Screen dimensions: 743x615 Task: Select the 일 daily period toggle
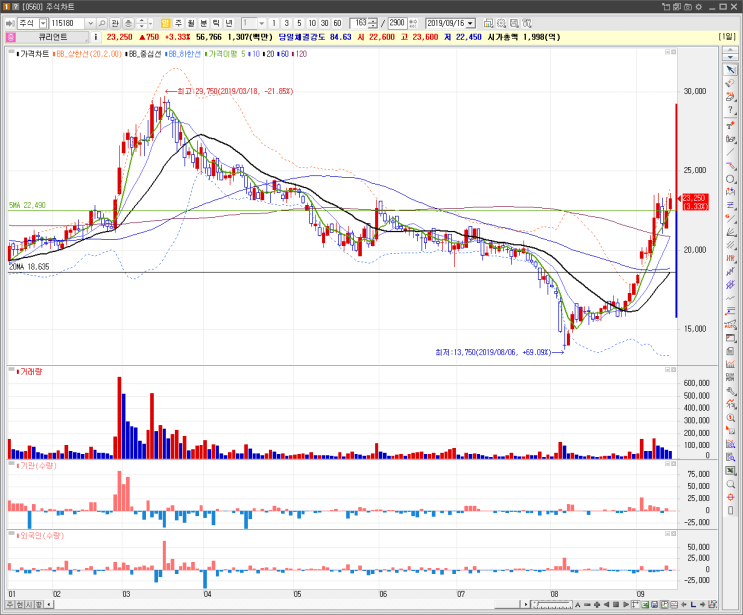(x=165, y=23)
